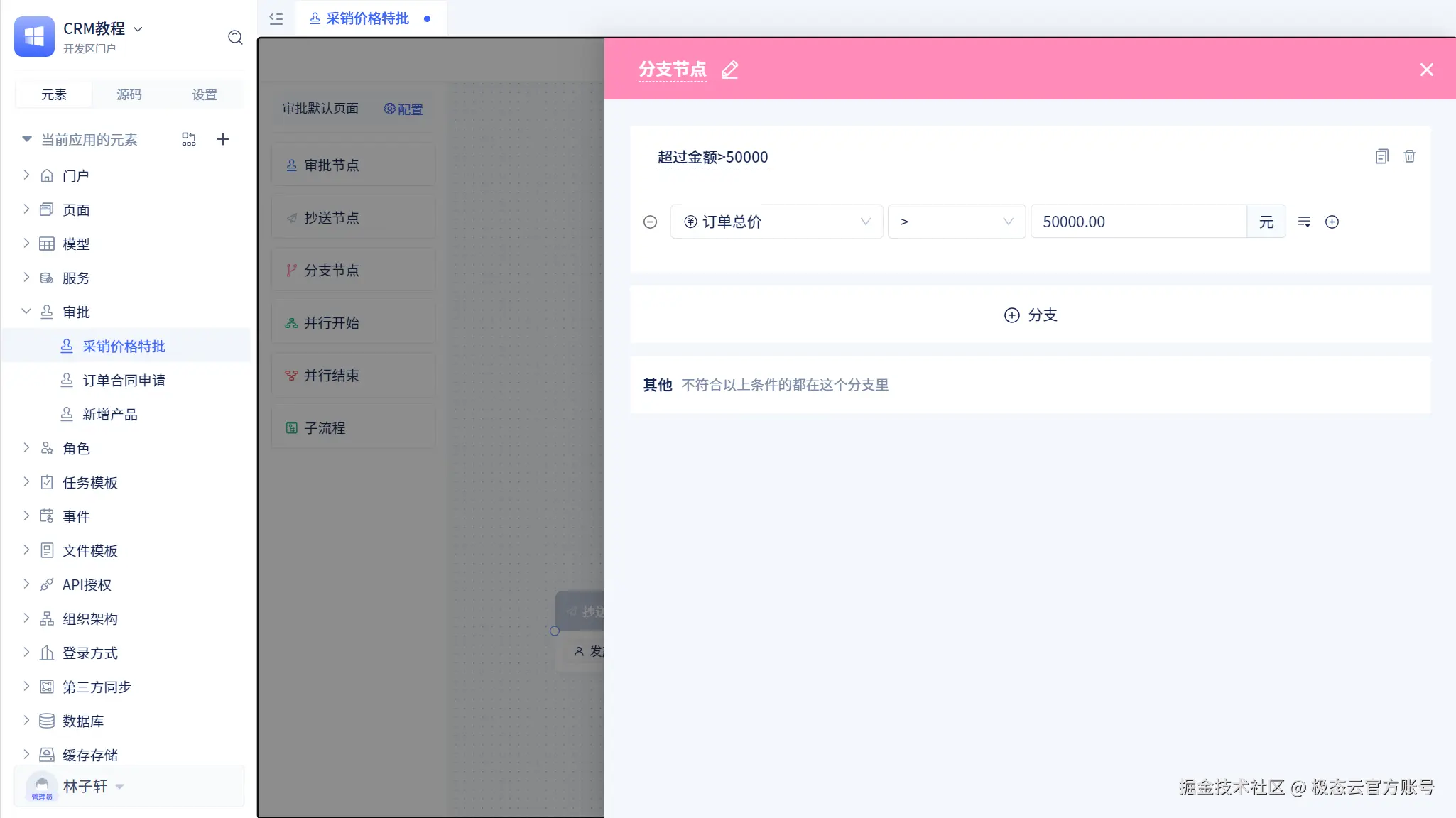Screen dimensions: 1456x818
Task: Add another condition with the plus circle
Action: point(1332,222)
